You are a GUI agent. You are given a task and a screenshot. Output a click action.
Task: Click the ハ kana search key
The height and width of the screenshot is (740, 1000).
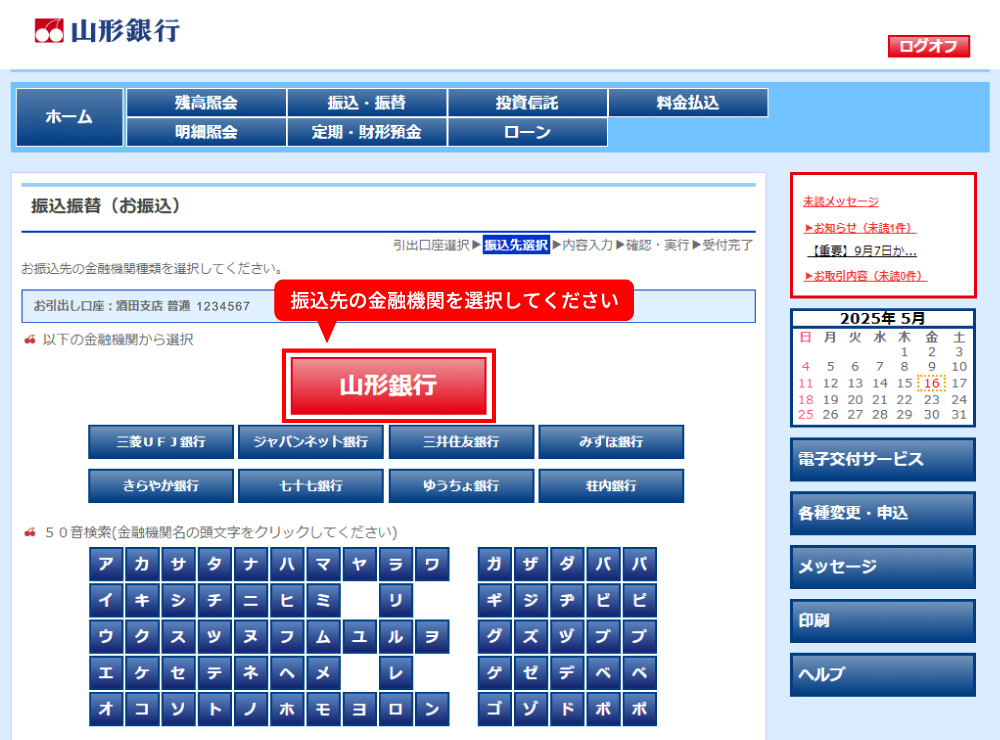[287, 564]
